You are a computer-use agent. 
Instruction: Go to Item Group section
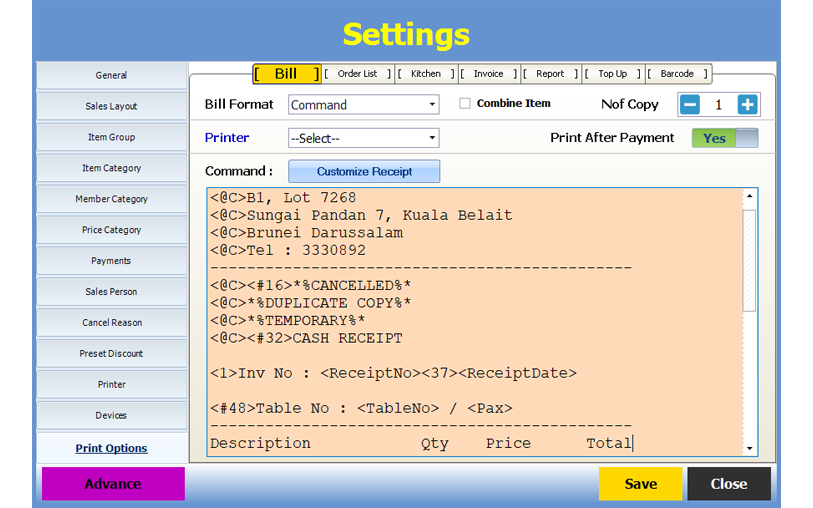pos(111,137)
